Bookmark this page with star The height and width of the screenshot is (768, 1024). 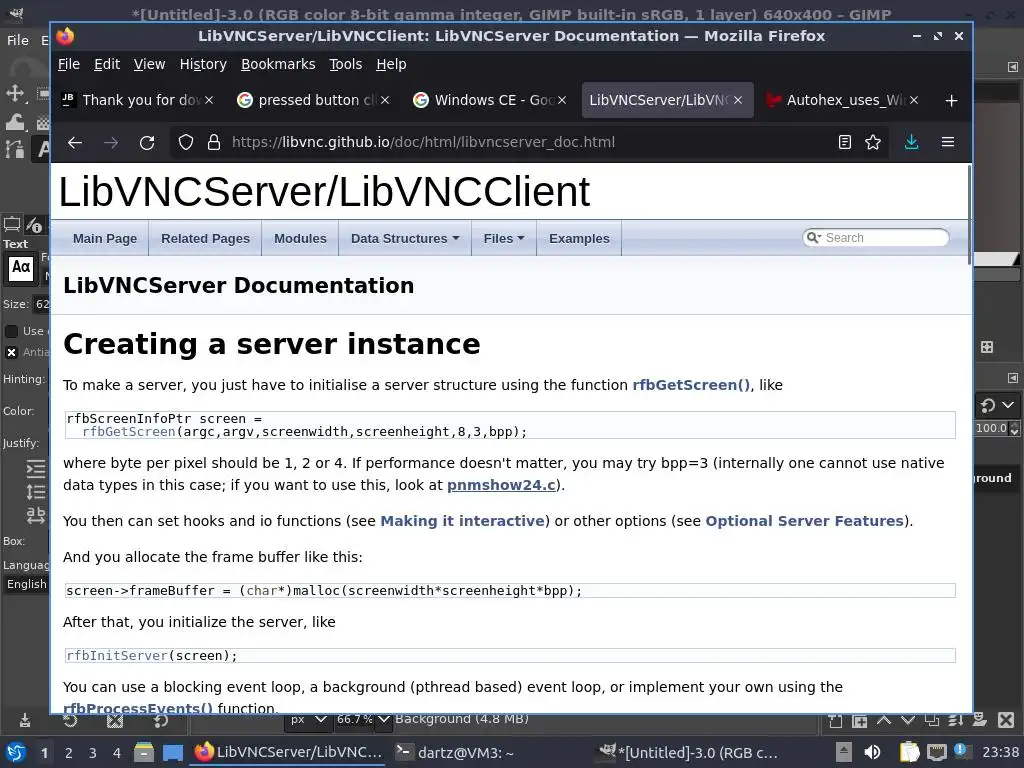[x=873, y=142]
